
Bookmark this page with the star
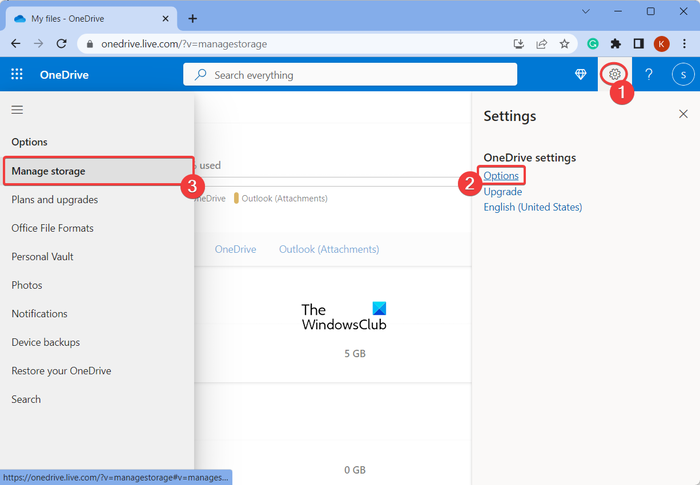pos(564,44)
